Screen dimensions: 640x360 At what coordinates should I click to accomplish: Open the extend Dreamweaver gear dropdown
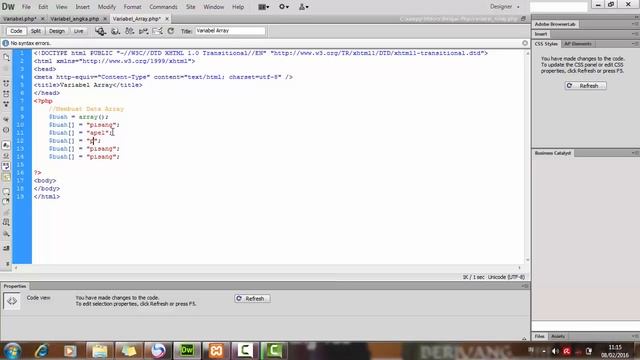tap(284, 7)
